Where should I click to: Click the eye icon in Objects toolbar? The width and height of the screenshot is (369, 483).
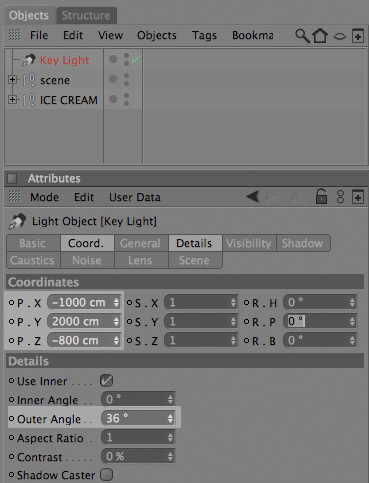340,36
